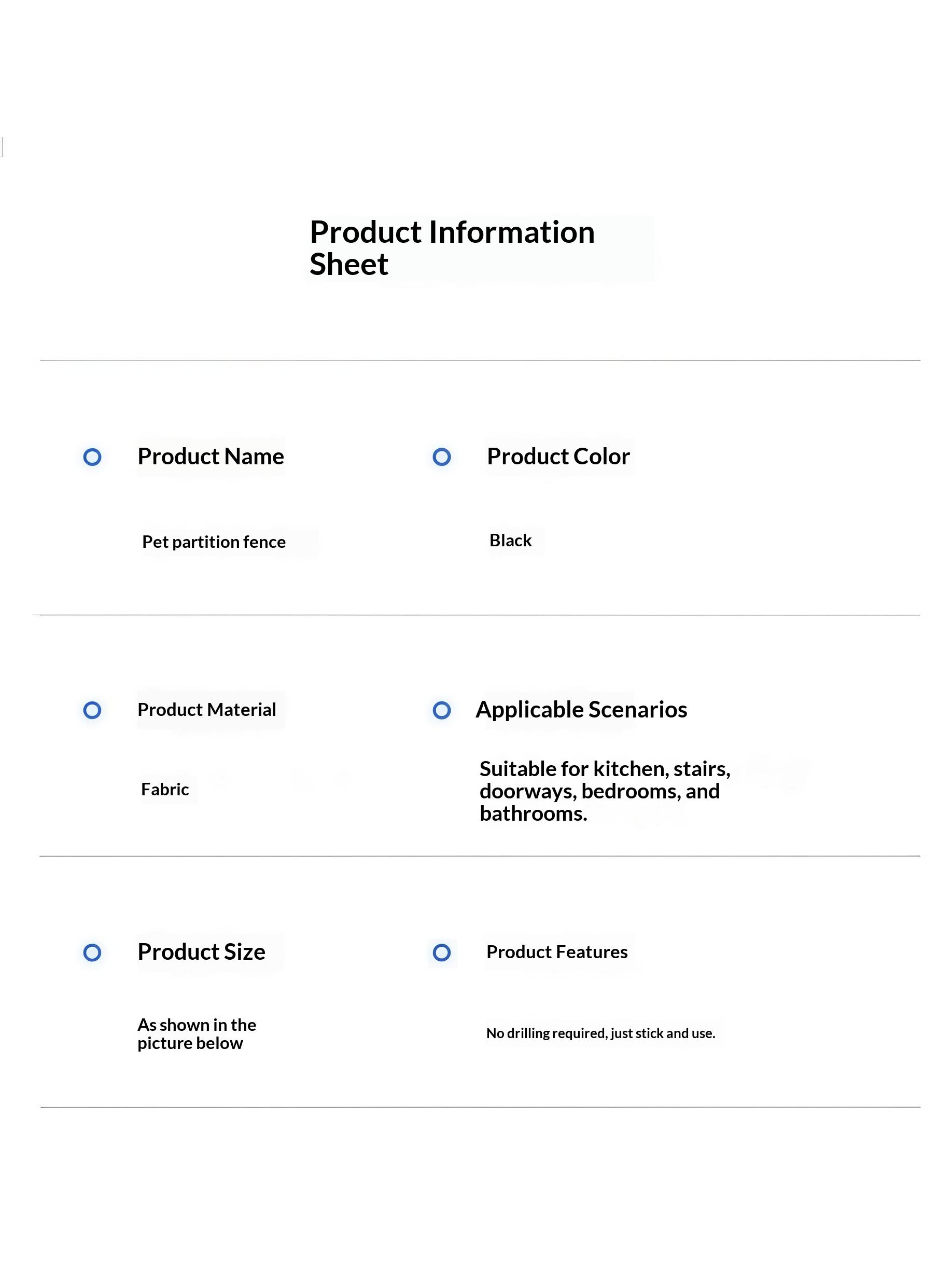
Task: Select the Product Information Sheet title
Action: pyautogui.click(x=452, y=248)
